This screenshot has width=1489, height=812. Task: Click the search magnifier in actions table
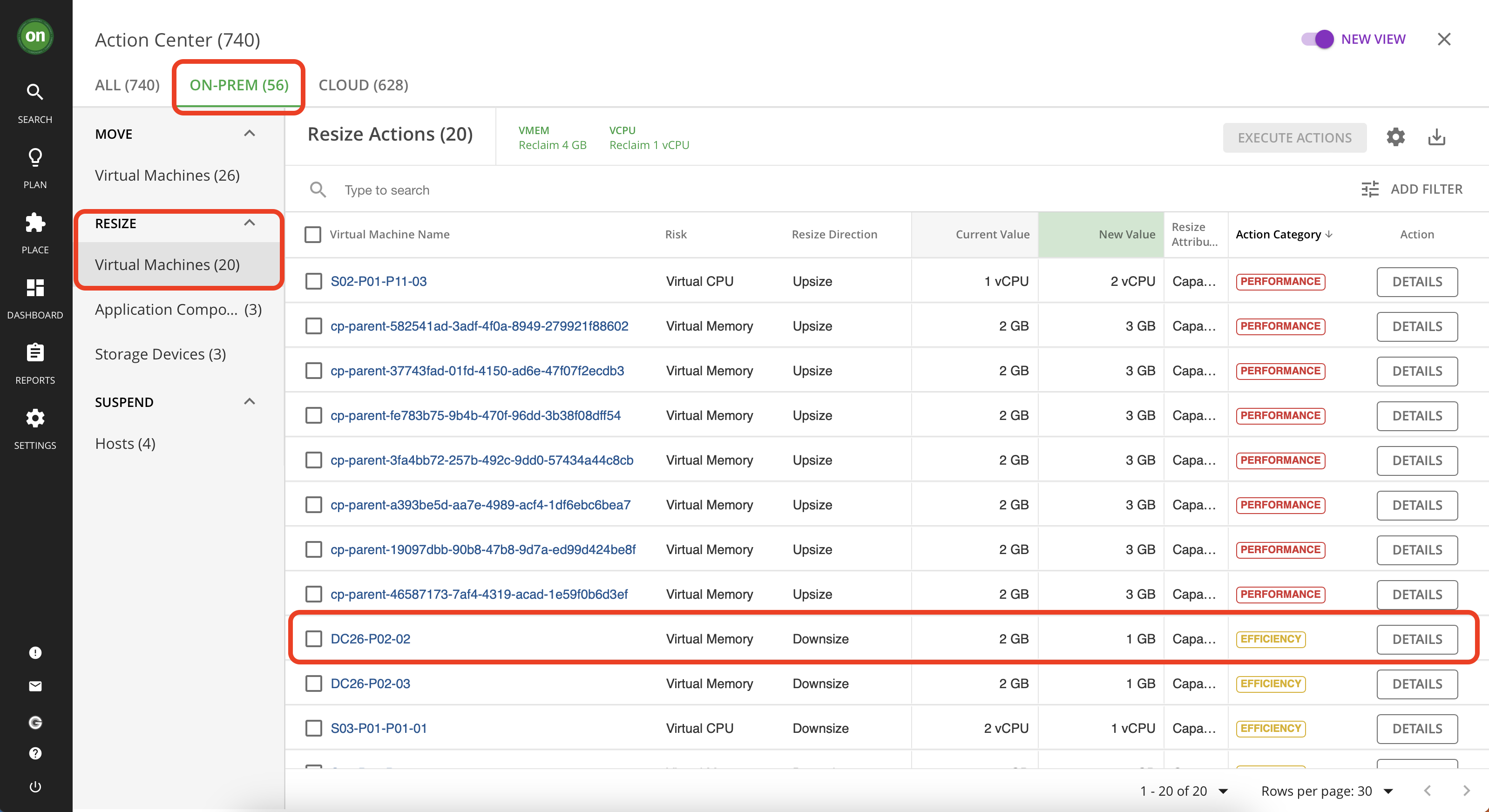(x=318, y=189)
